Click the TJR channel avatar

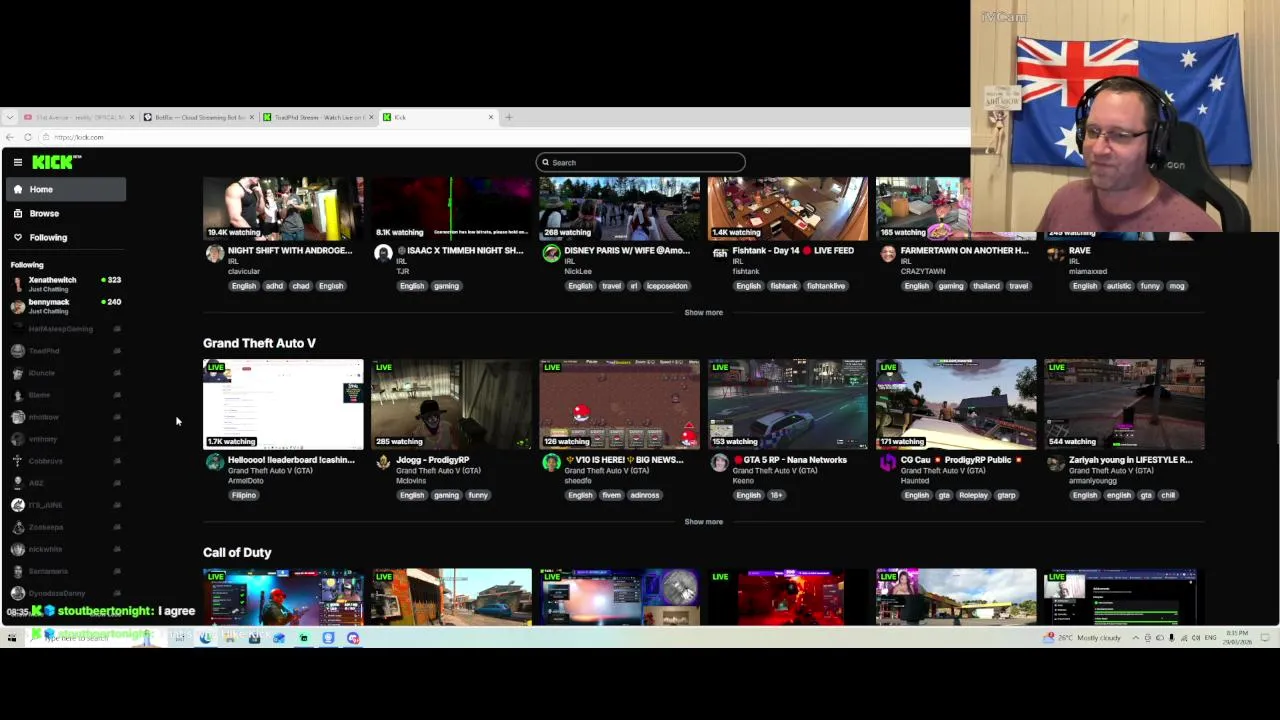pyautogui.click(x=383, y=254)
